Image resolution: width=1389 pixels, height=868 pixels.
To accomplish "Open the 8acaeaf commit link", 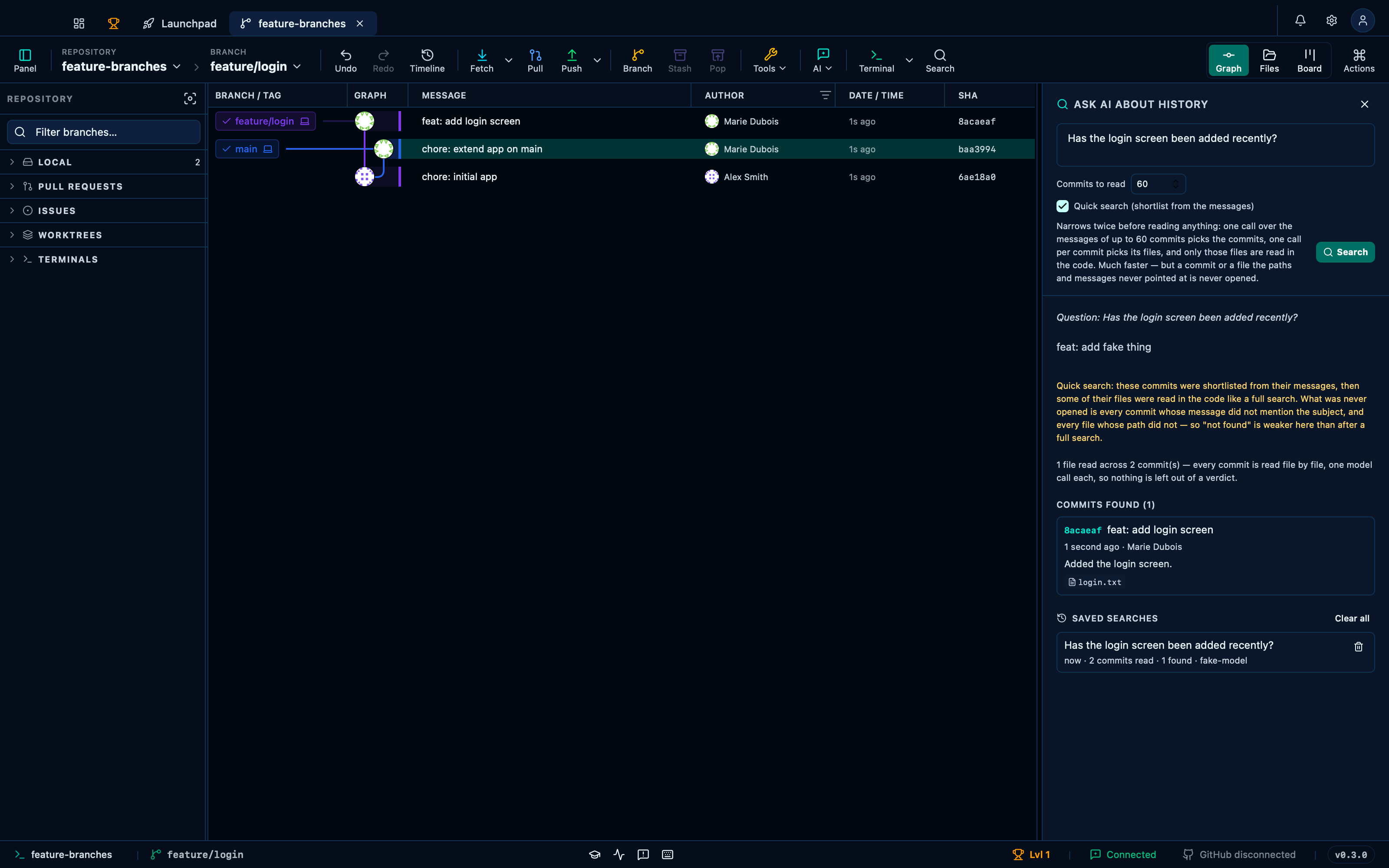I will click(x=1083, y=530).
